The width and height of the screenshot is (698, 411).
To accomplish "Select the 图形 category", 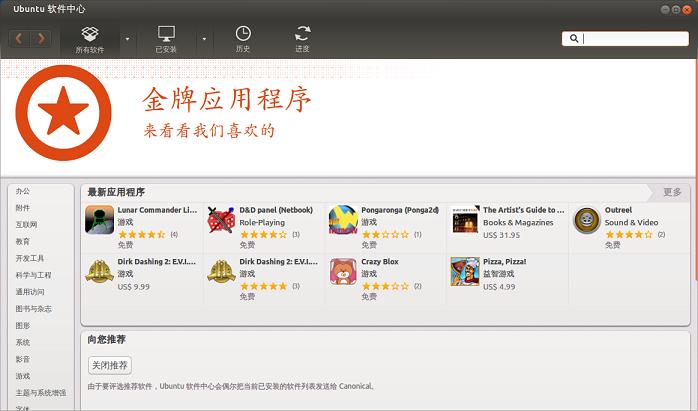I will (x=23, y=326).
